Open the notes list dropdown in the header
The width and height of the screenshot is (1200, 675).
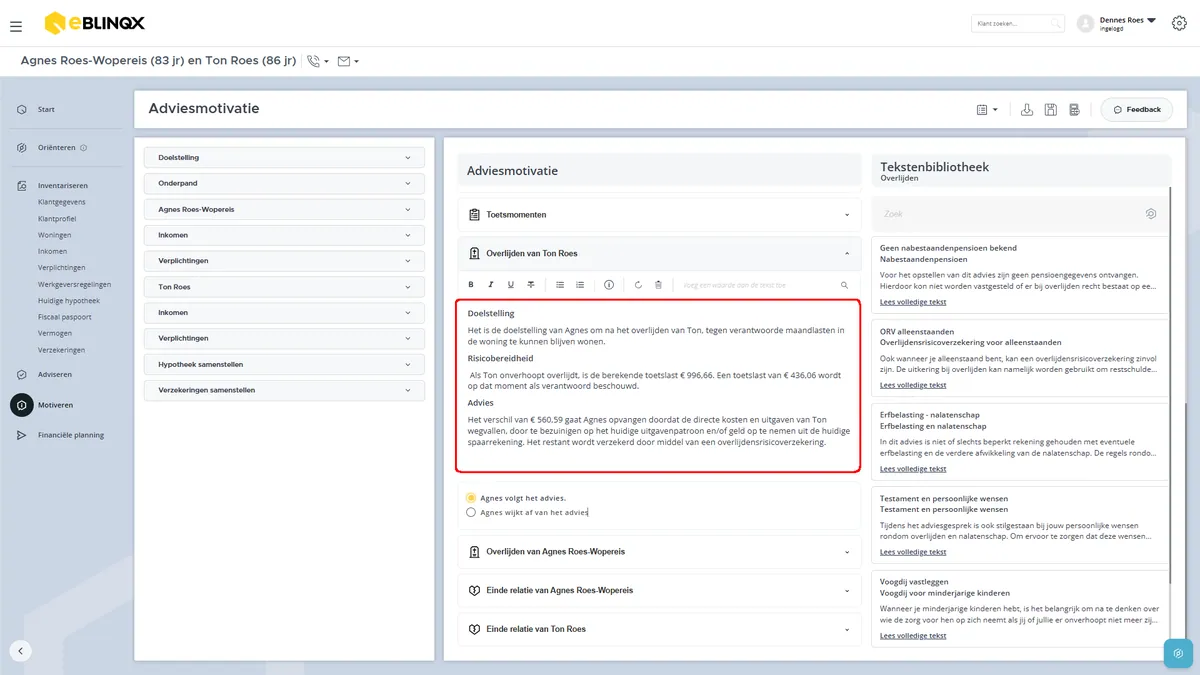coord(987,109)
